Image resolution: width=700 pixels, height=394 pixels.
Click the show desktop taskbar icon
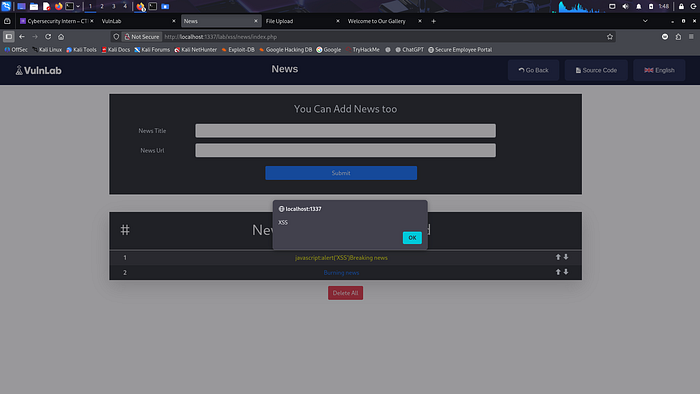point(21,6)
